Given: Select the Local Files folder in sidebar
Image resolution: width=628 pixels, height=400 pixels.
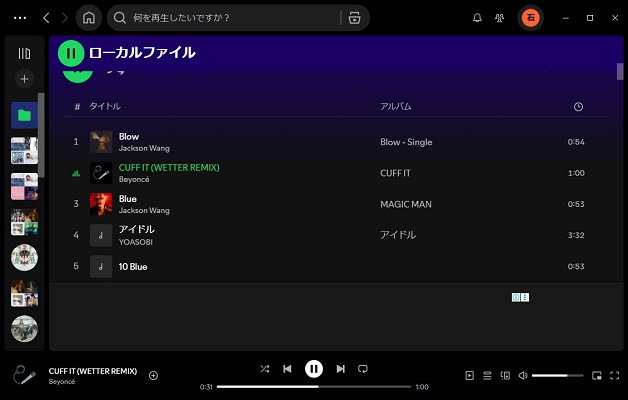Looking at the screenshot, I should (24, 115).
